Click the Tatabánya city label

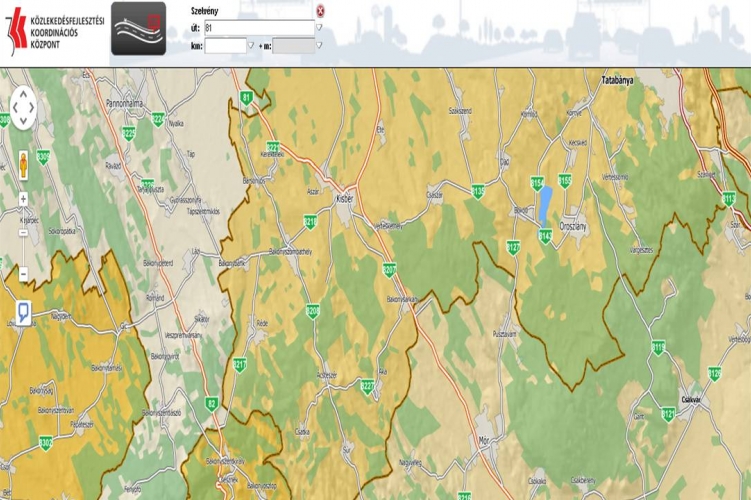(x=619, y=77)
